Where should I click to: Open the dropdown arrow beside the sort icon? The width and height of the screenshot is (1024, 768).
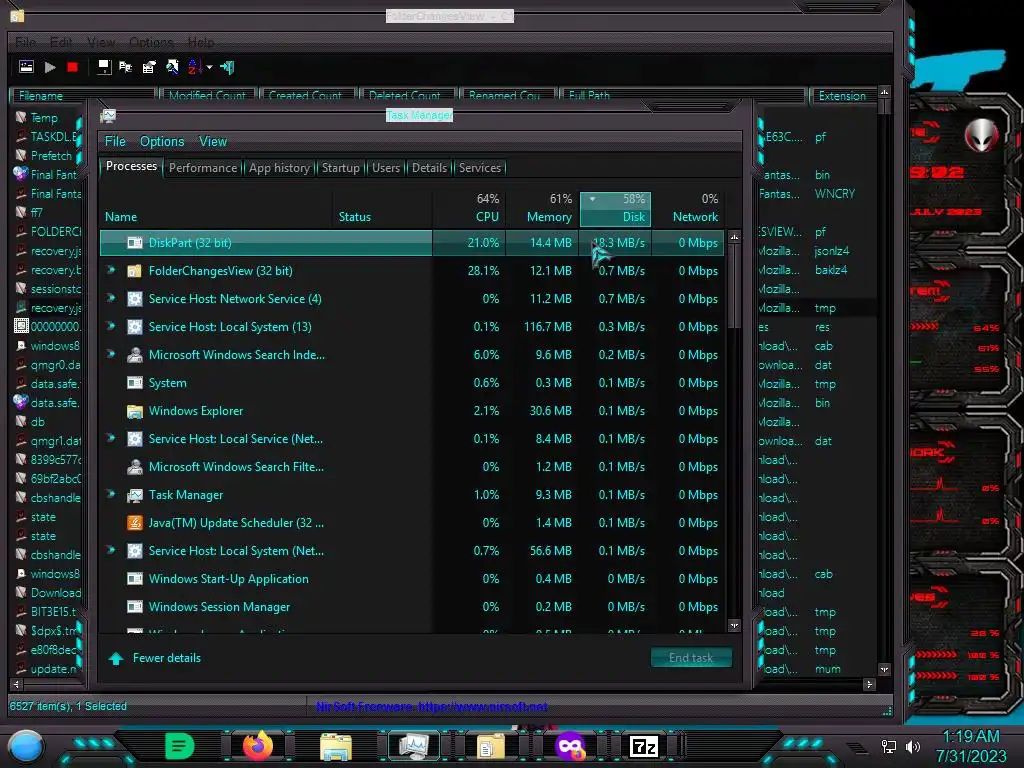[x=209, y=67]
